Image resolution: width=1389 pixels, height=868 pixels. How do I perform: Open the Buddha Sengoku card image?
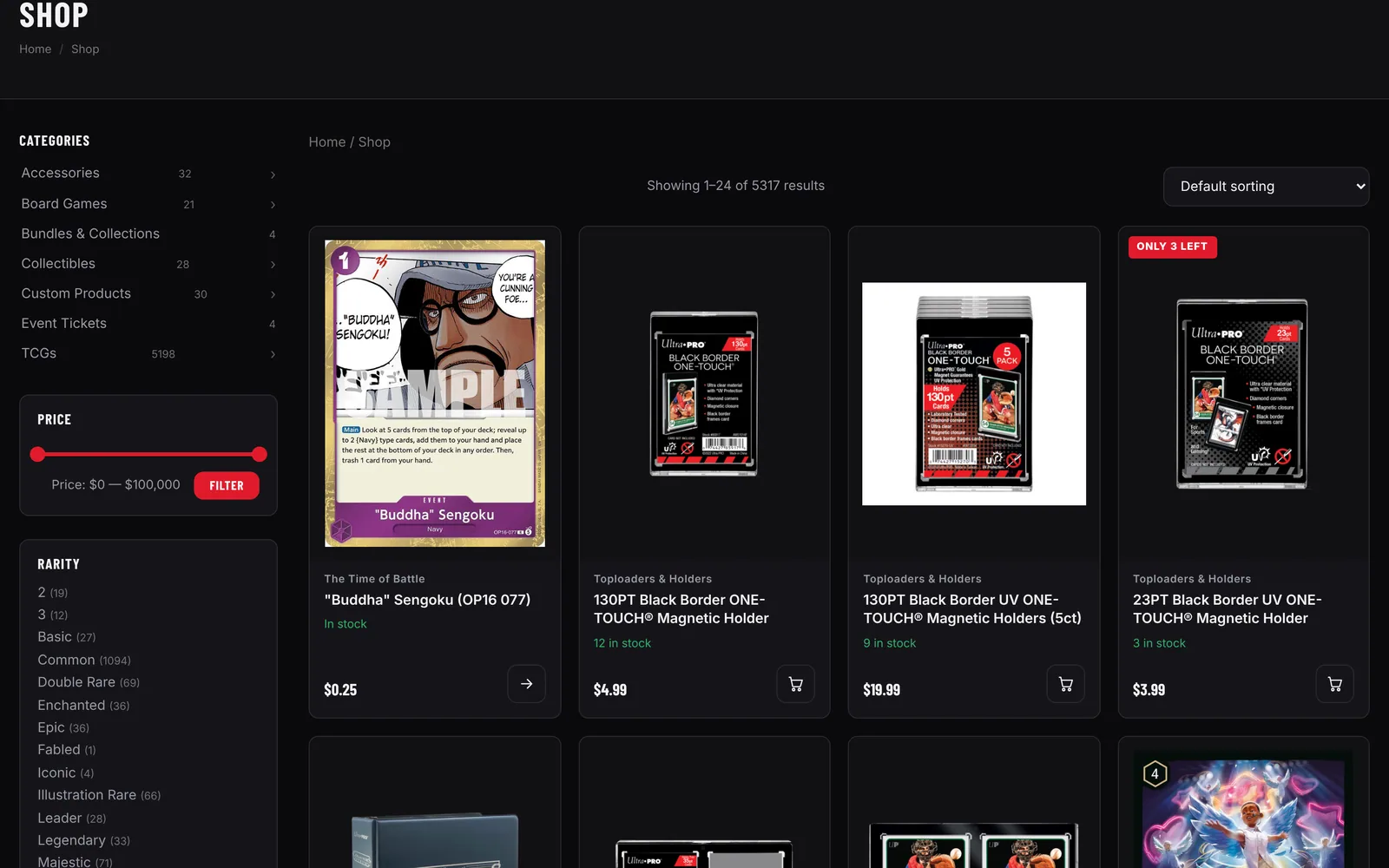pyautogui.click(x=435, y=393)
